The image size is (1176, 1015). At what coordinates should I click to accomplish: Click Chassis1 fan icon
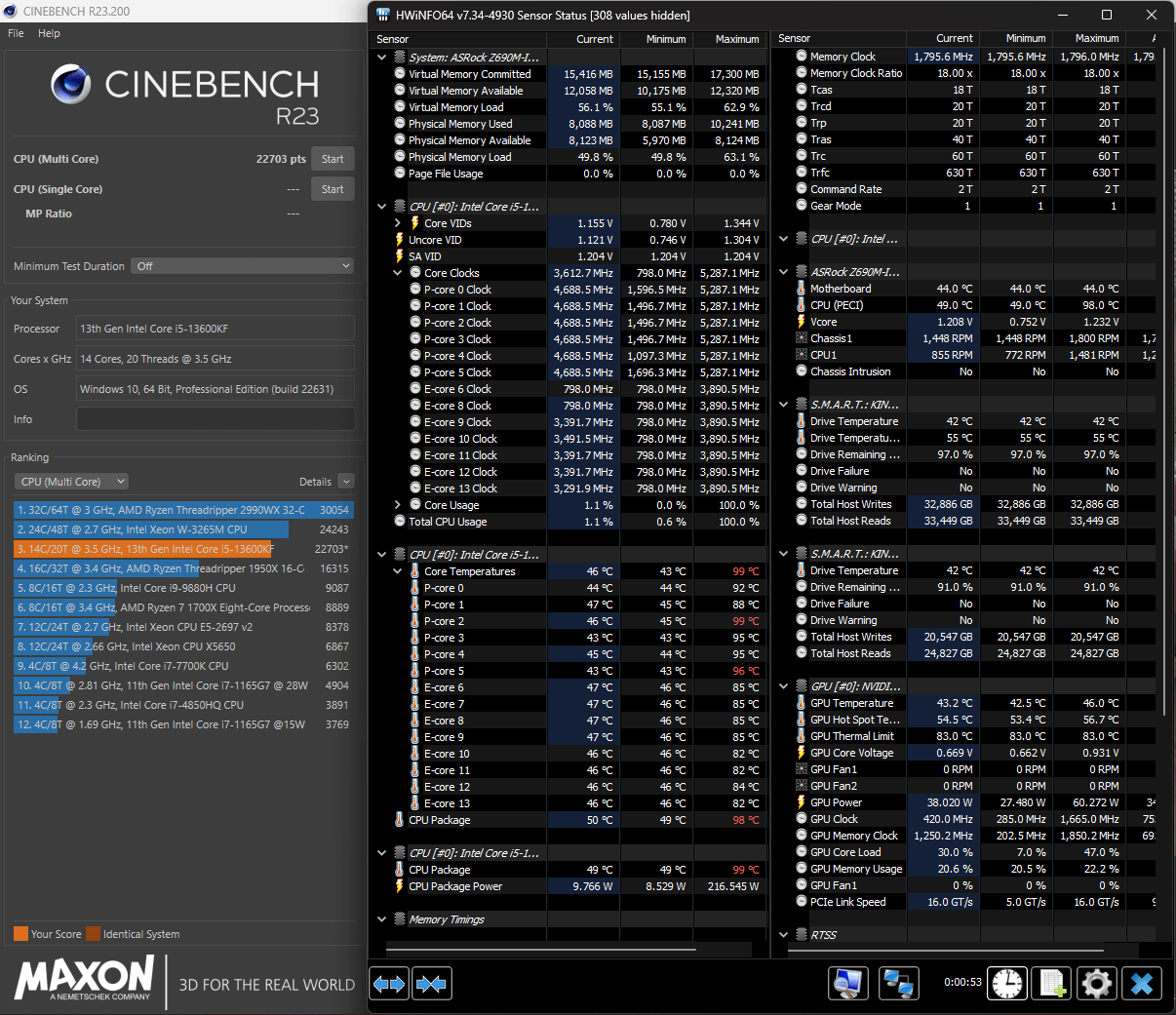pyautogui.click(x=802, y=338)
